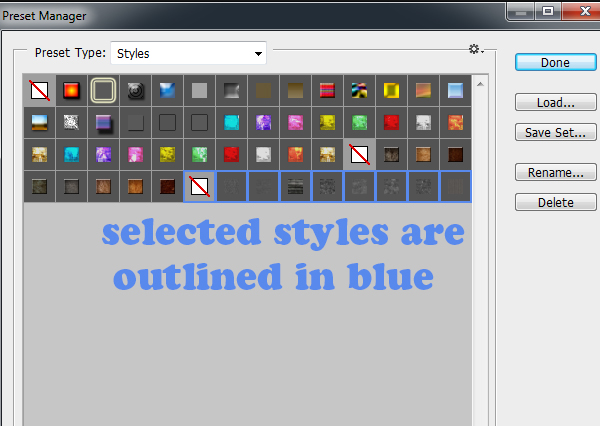The height and width of the screenshot is (426, 600).
Task: Maximize the Preset Manager window
Action: [548, 11]
